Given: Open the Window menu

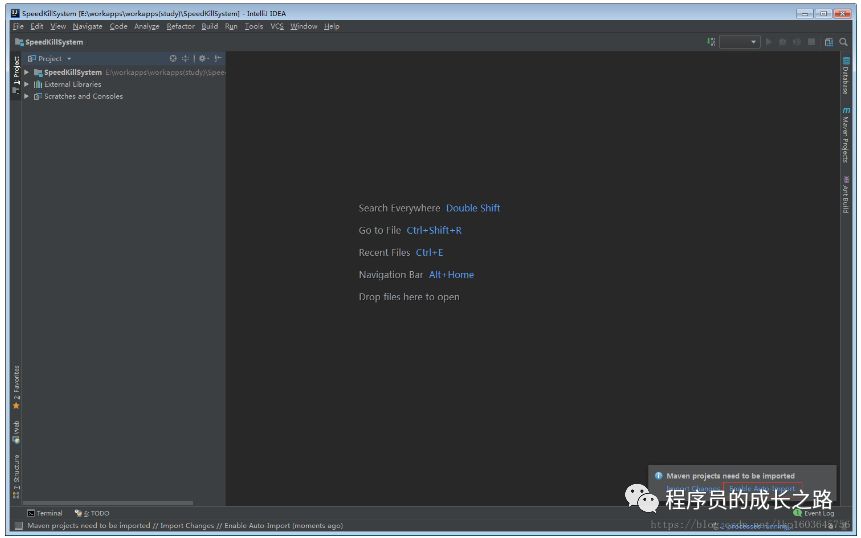Looking at the screenshot, I should [304, 26].
